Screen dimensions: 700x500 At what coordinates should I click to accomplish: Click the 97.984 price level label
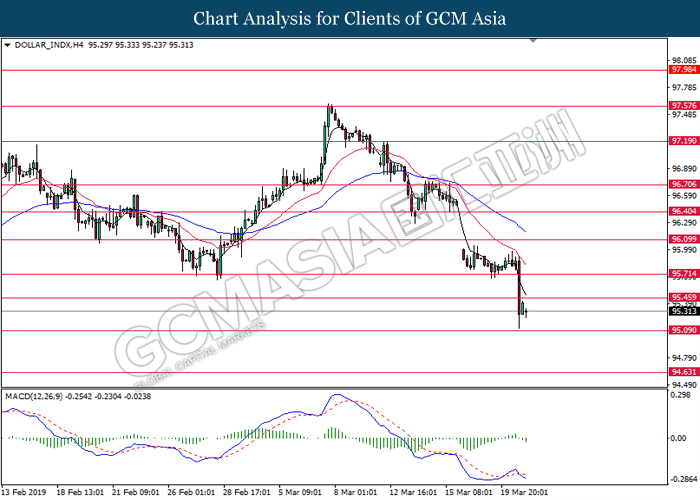coord(683,70)
